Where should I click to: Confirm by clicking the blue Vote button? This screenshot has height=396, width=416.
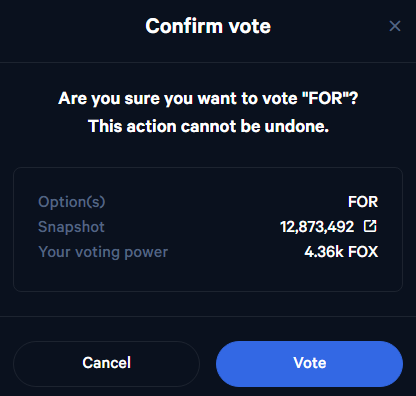309,364
